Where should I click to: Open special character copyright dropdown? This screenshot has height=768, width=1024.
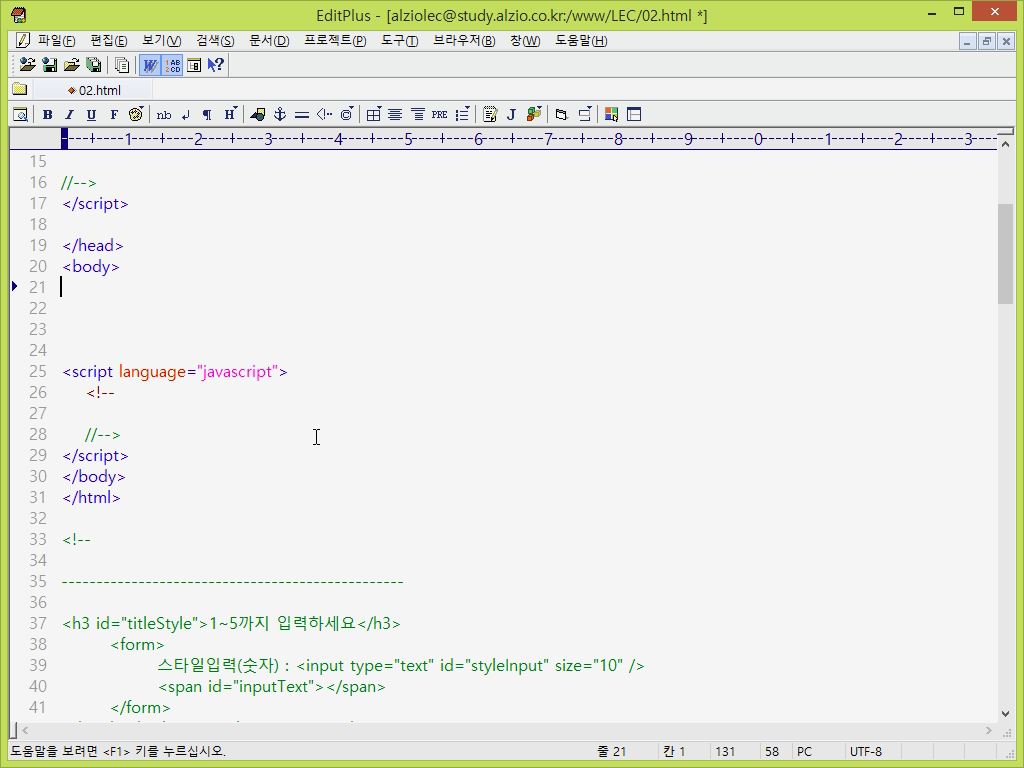(347, 114)
